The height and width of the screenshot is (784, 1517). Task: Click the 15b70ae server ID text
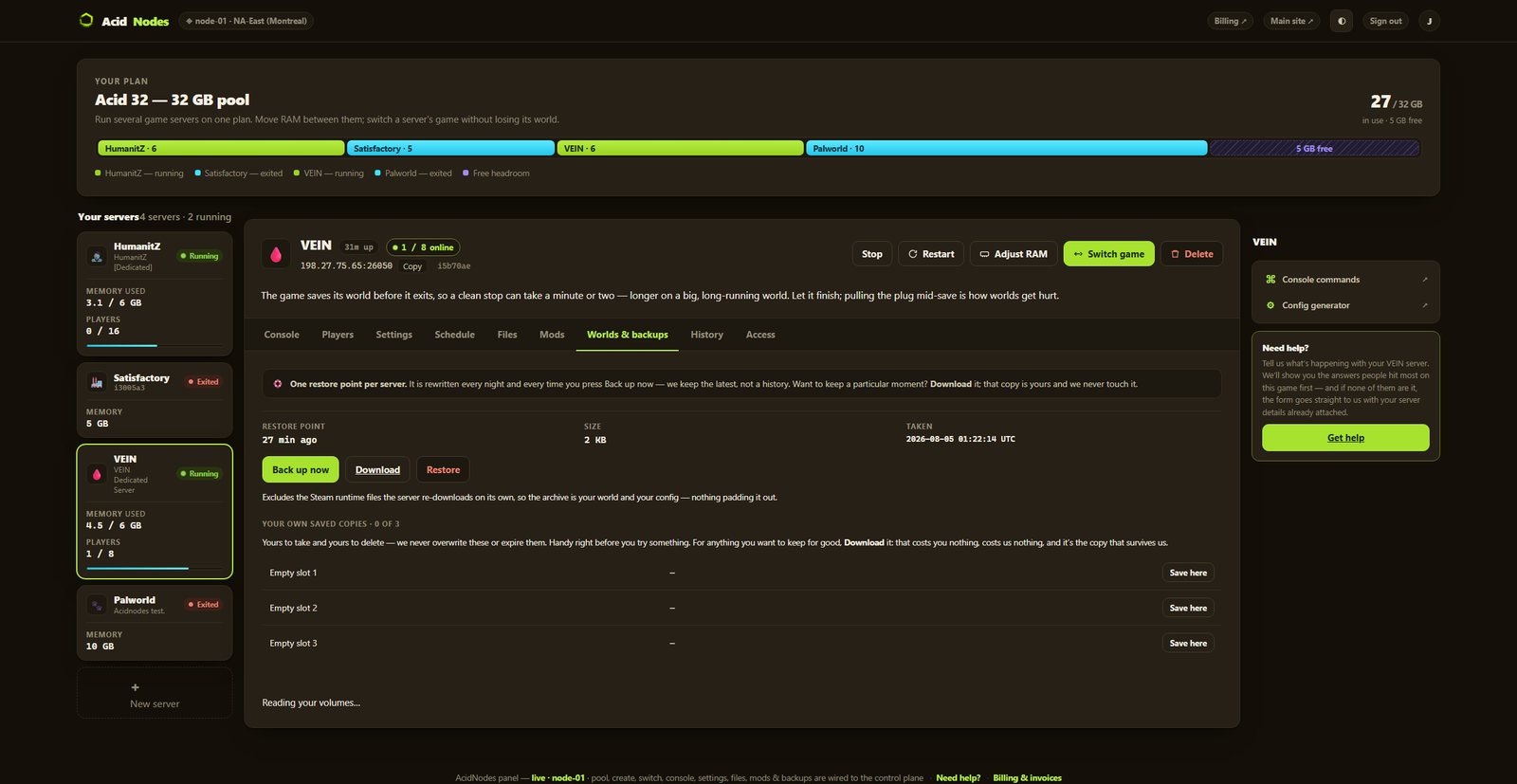[453, 266]
